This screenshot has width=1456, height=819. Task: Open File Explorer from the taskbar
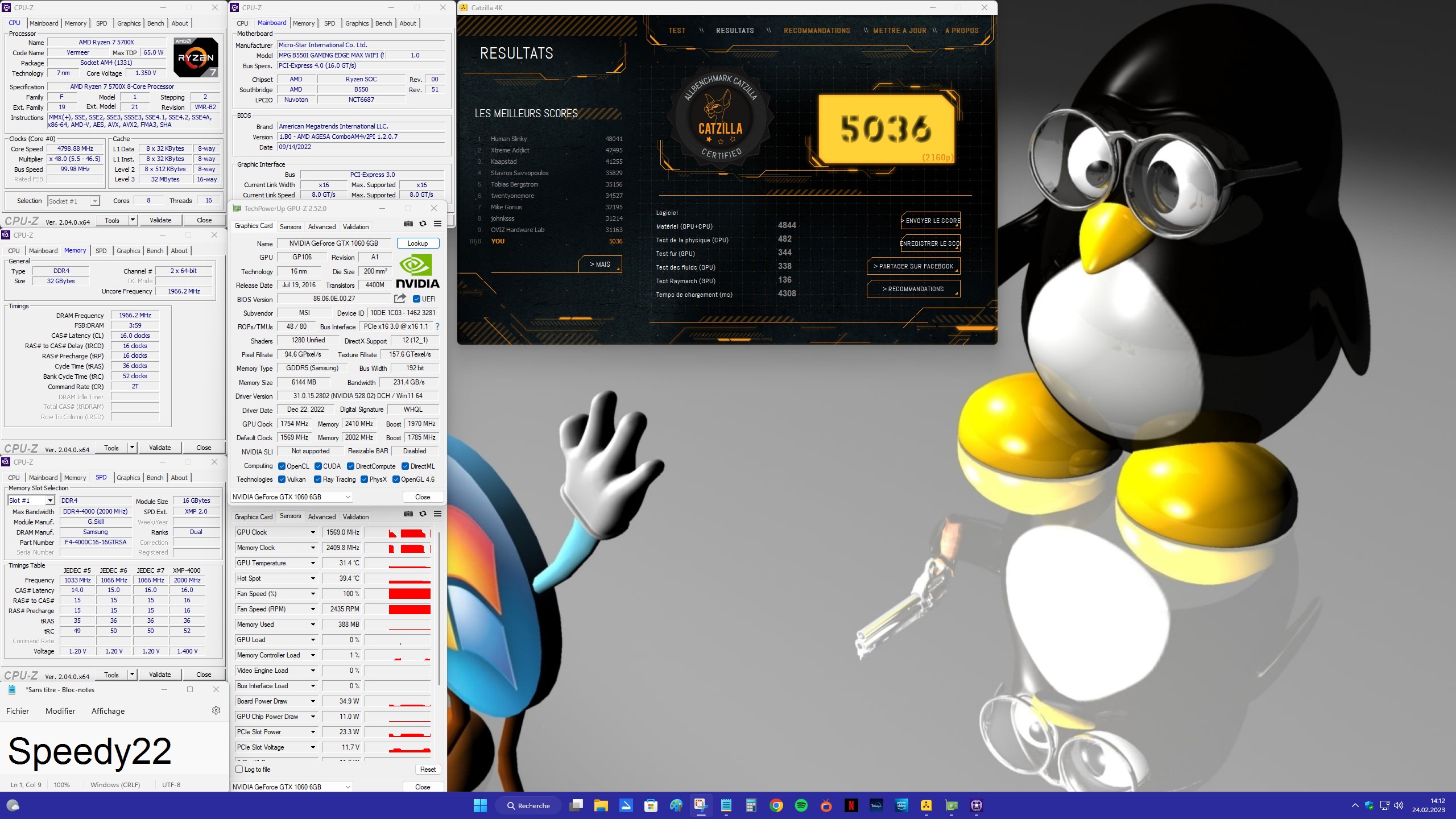pos(601,805)
